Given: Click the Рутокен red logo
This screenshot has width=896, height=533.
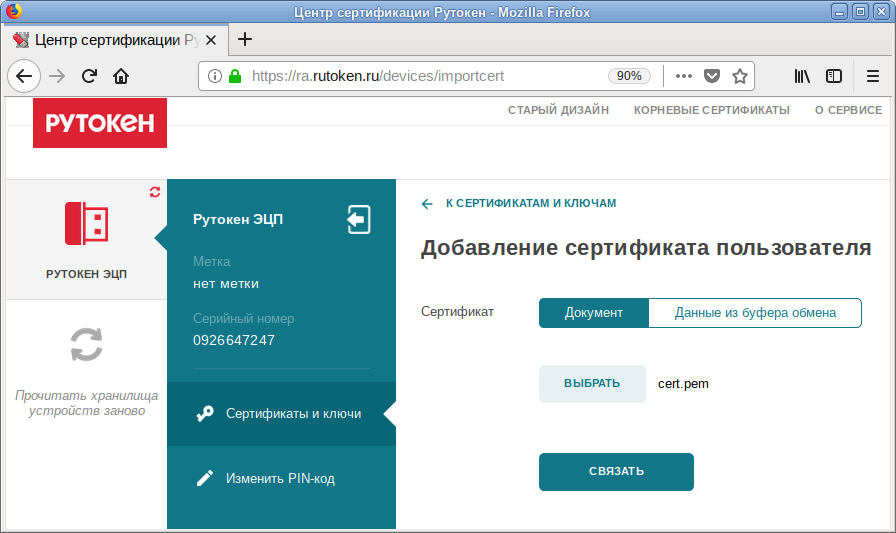Looking at the screenshot, I should coord(100,123).
